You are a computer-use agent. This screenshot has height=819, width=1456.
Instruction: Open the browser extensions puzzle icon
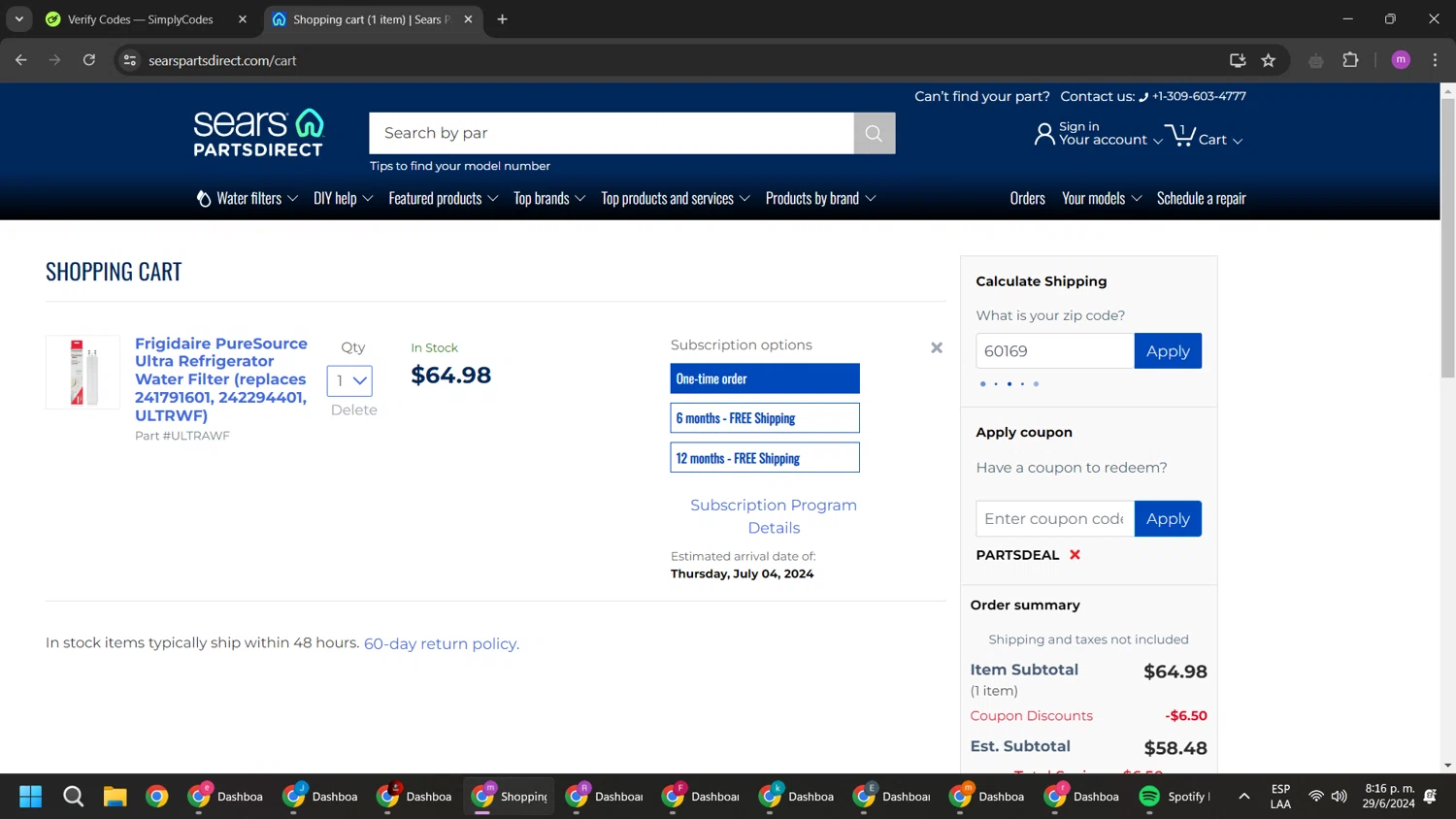pyautogui.click(x=1350, y=60)
